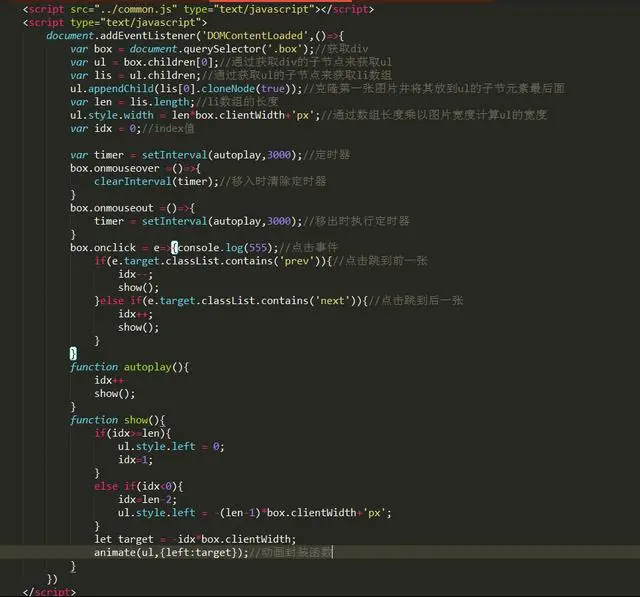Image resolution: width=640 pixels, height=597 pixels.
Task: Click the 'function autoplay(){' declaration
Action: pos(129,367)
